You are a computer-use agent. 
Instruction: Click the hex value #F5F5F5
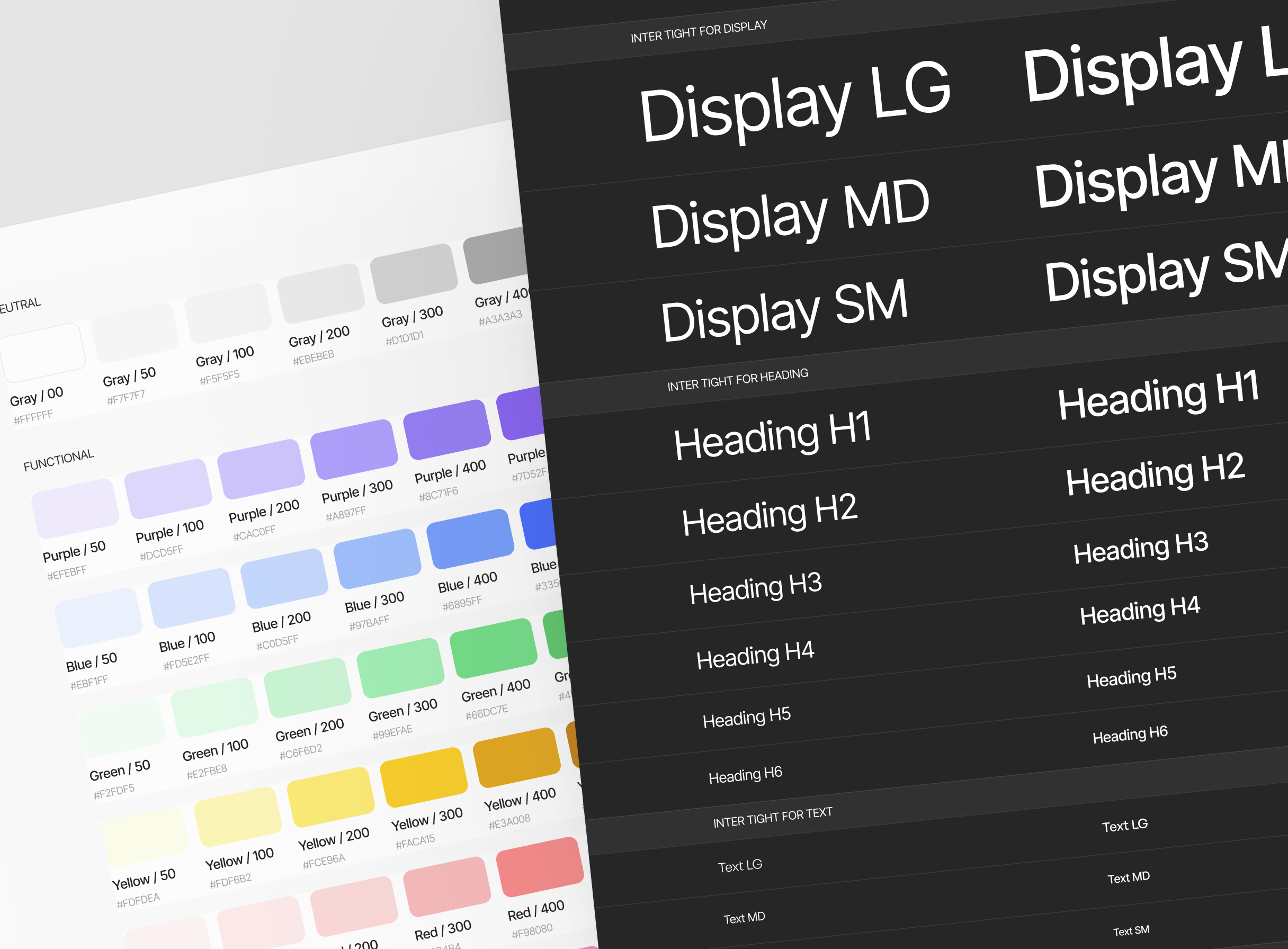coord(219,378)
